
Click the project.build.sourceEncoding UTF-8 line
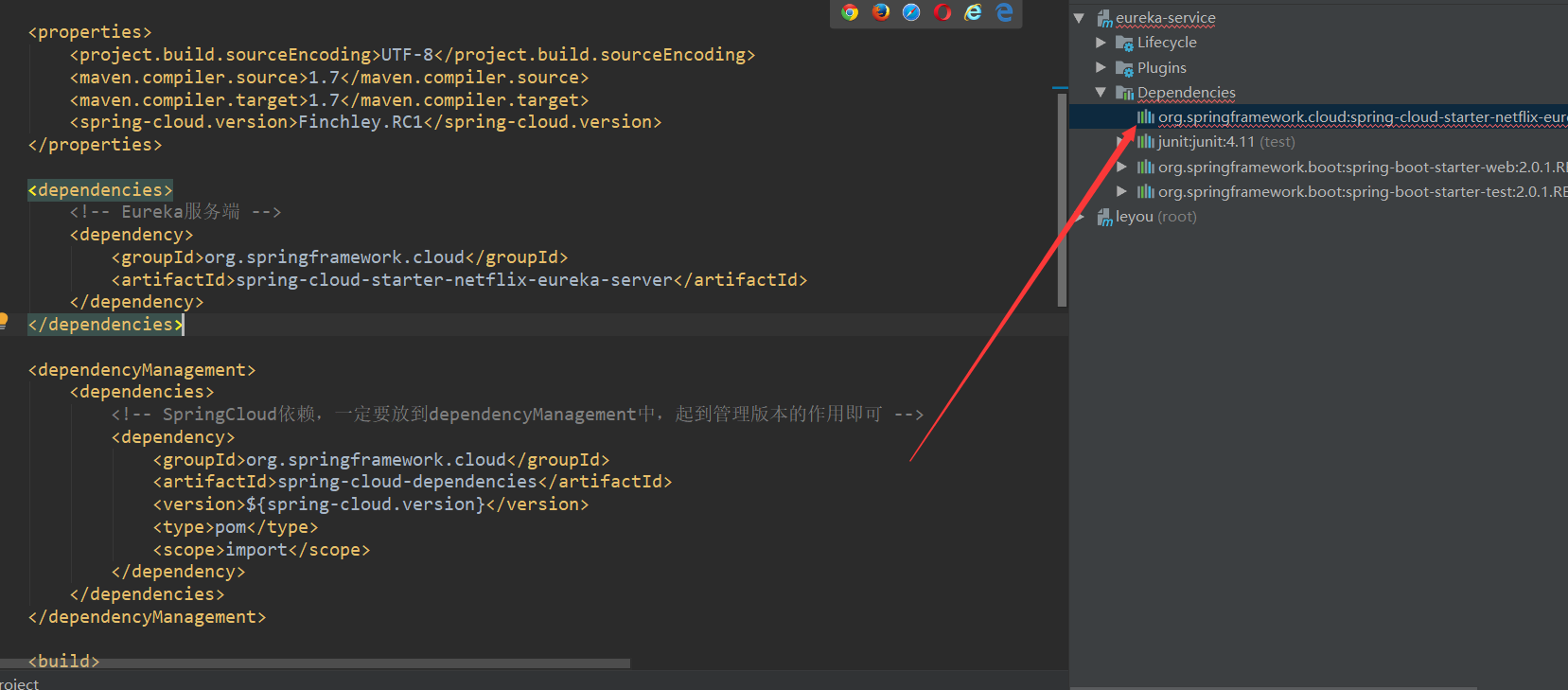413,55
